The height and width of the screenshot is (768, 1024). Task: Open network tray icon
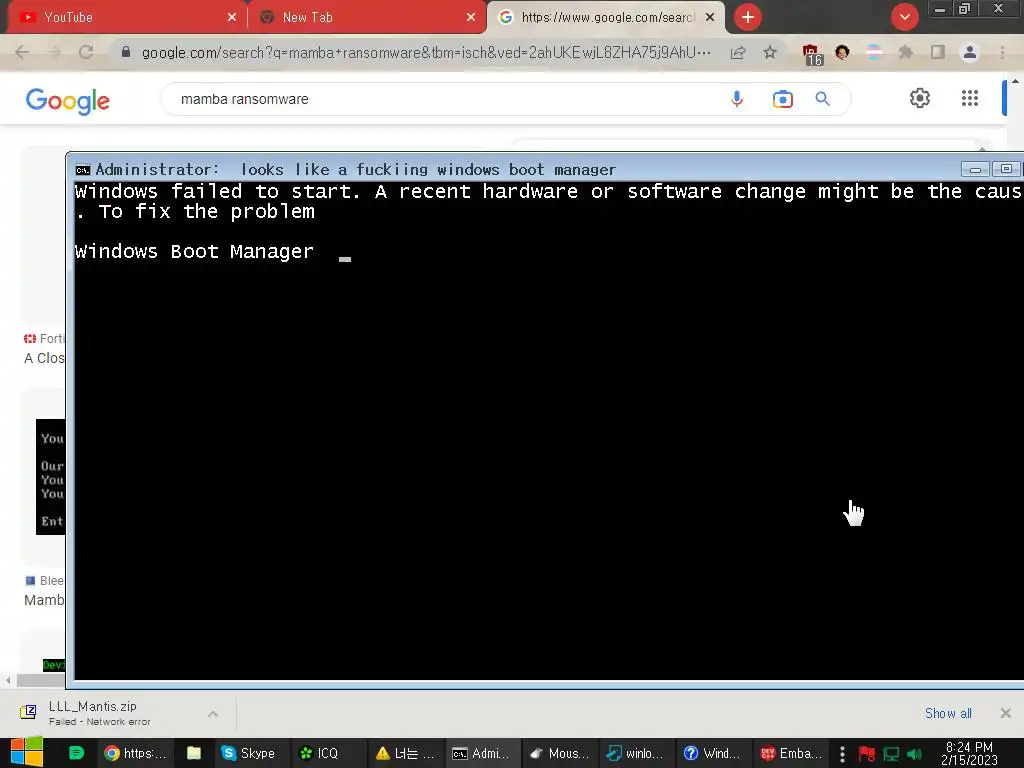pos(891,754)
